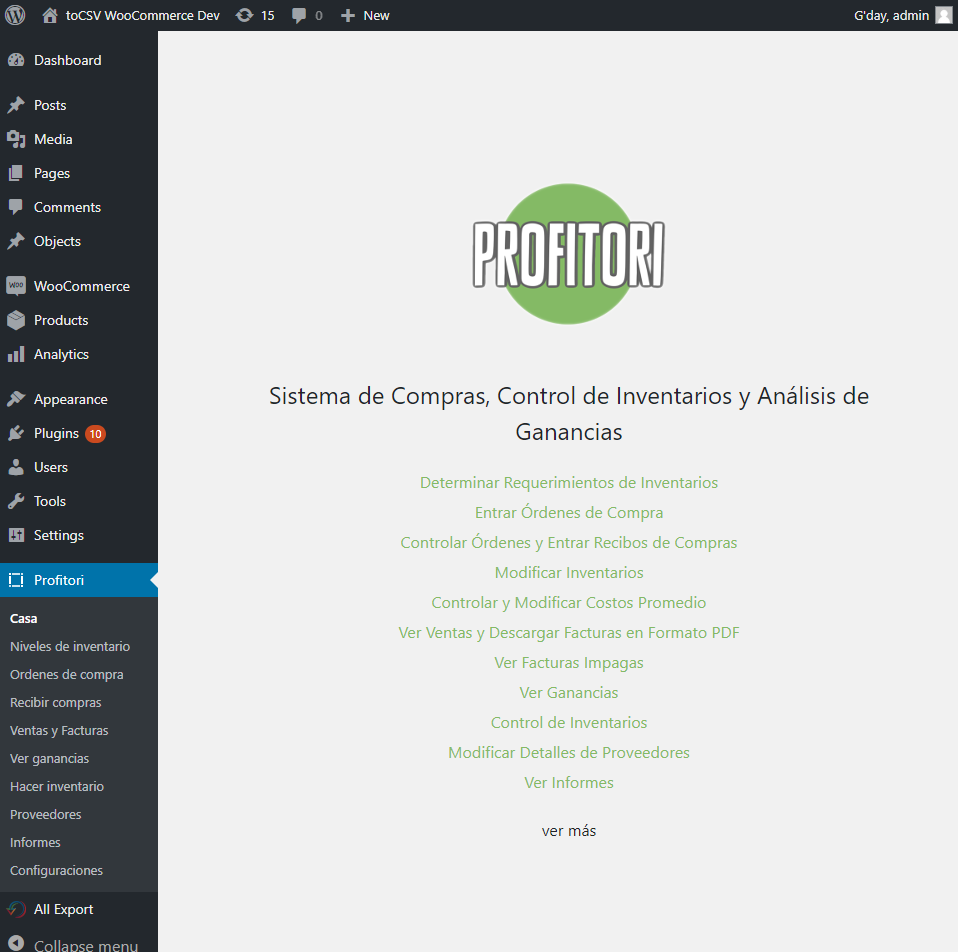Open Controlar y Modificar Costos Promedio link
The width and height of the screenshot is (958, 952).
[x=569, y=602]
